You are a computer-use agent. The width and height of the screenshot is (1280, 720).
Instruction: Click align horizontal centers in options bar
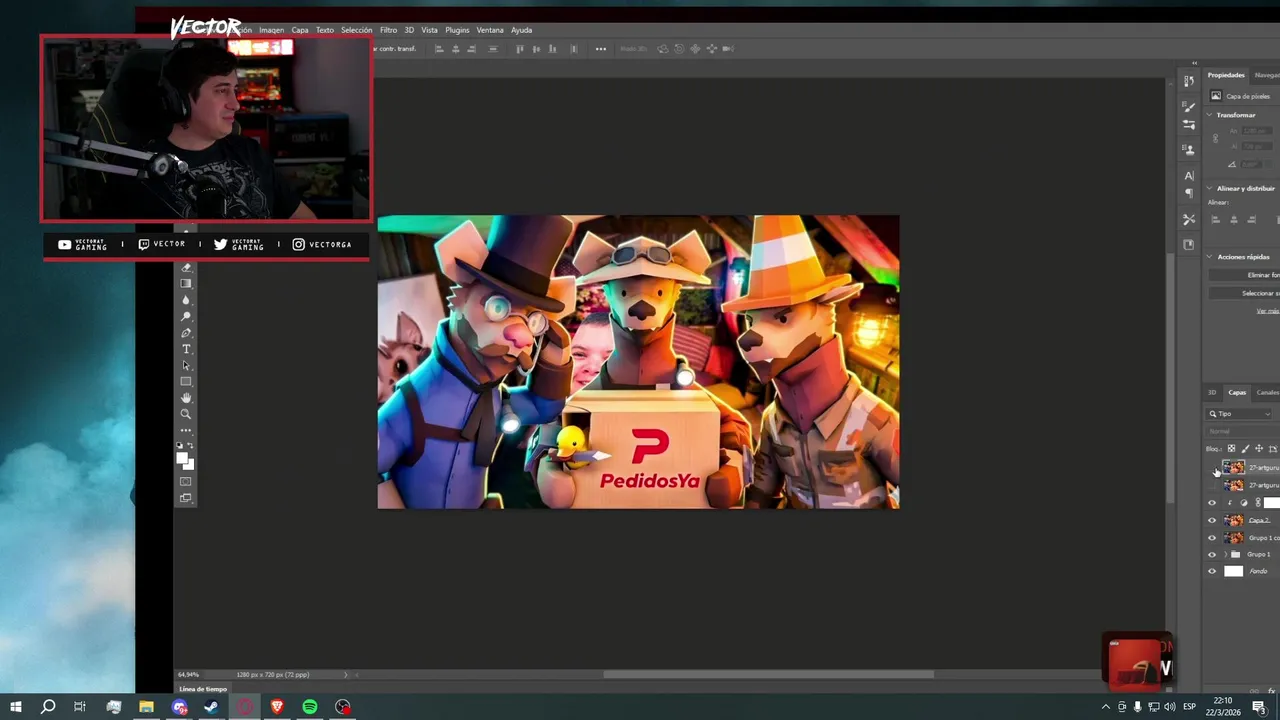456,49
